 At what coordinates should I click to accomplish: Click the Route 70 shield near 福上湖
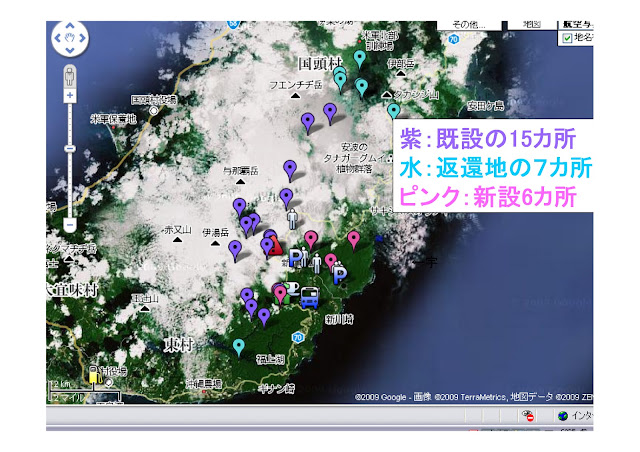[x=298, y=337]
